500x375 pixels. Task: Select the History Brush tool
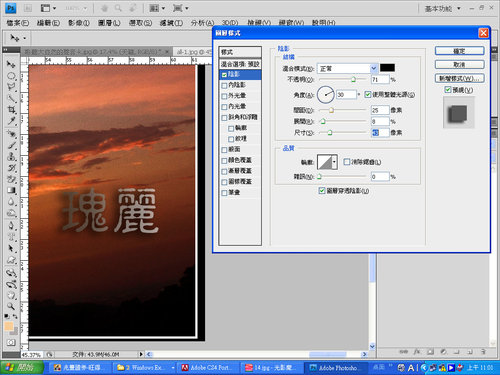(x=11, y=168)
